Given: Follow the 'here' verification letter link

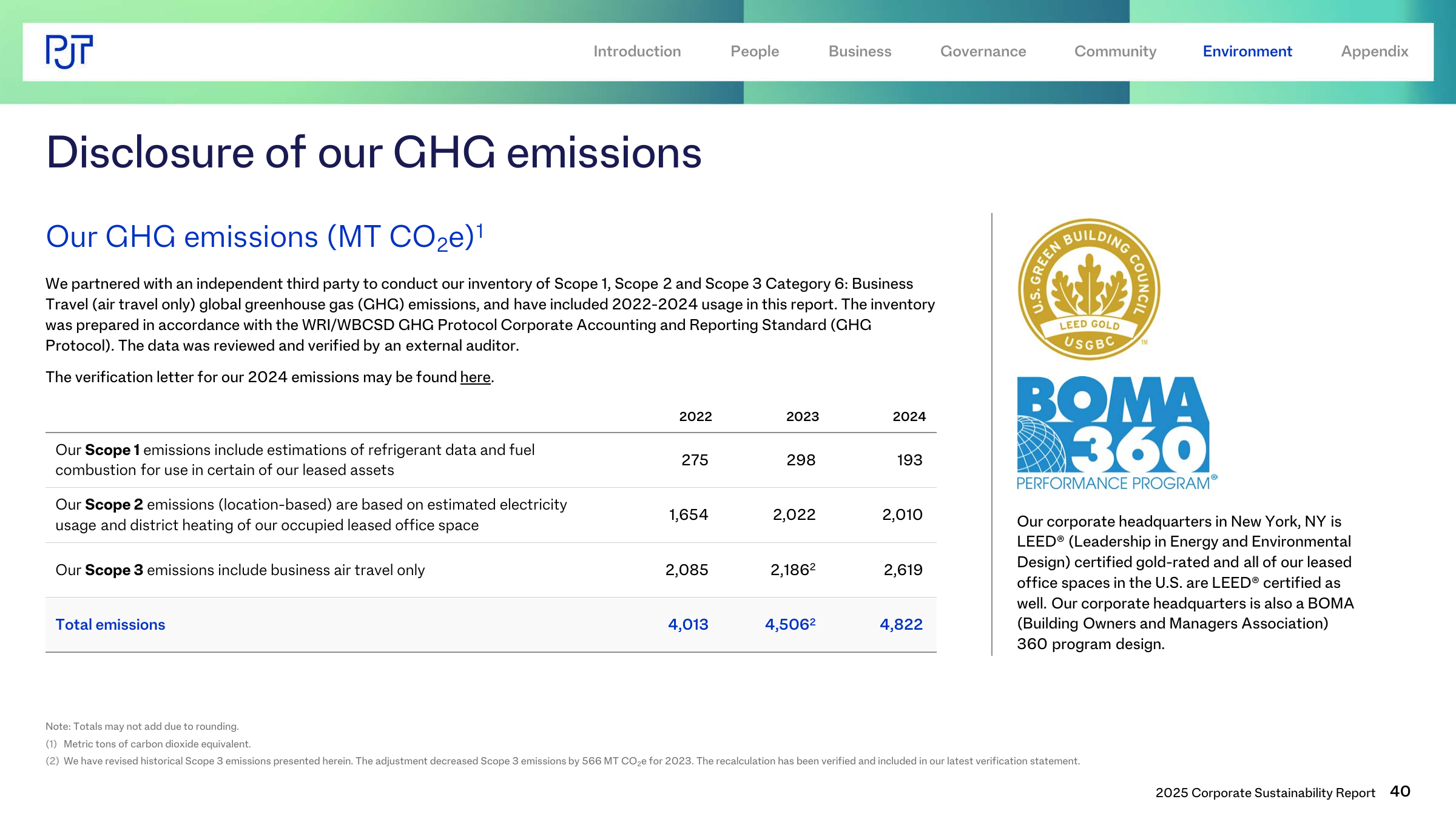Looking at the screenshot, I should [475, 377].
